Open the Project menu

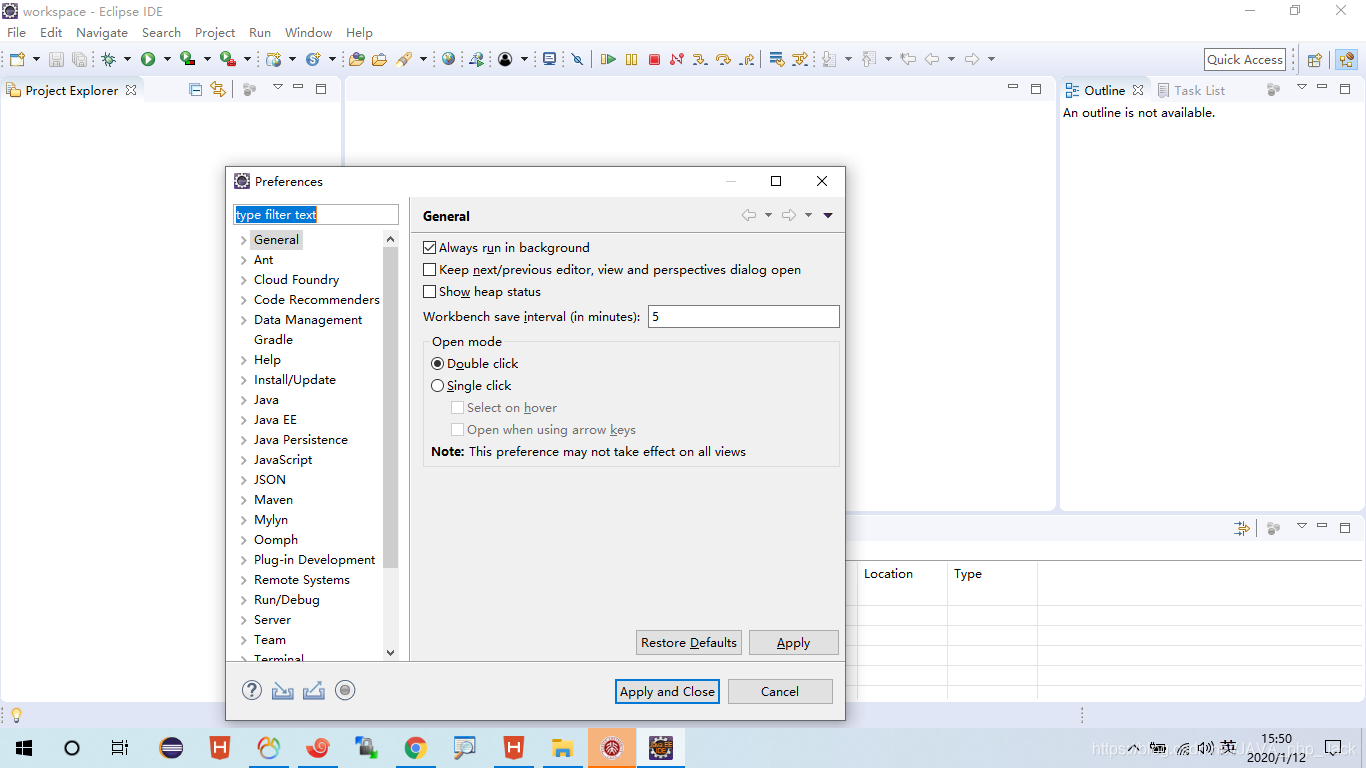click(x=215, y=32)
